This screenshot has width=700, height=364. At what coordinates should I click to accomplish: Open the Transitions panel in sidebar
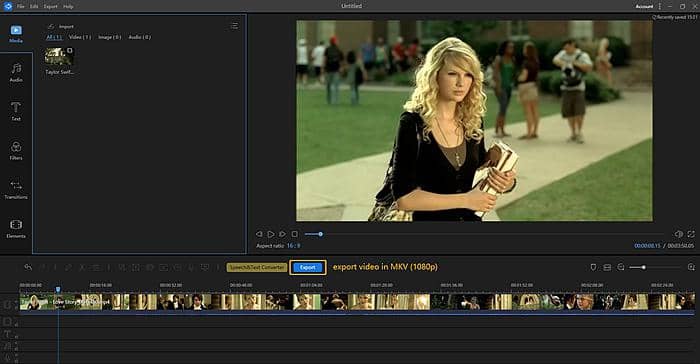coord(16,189)
